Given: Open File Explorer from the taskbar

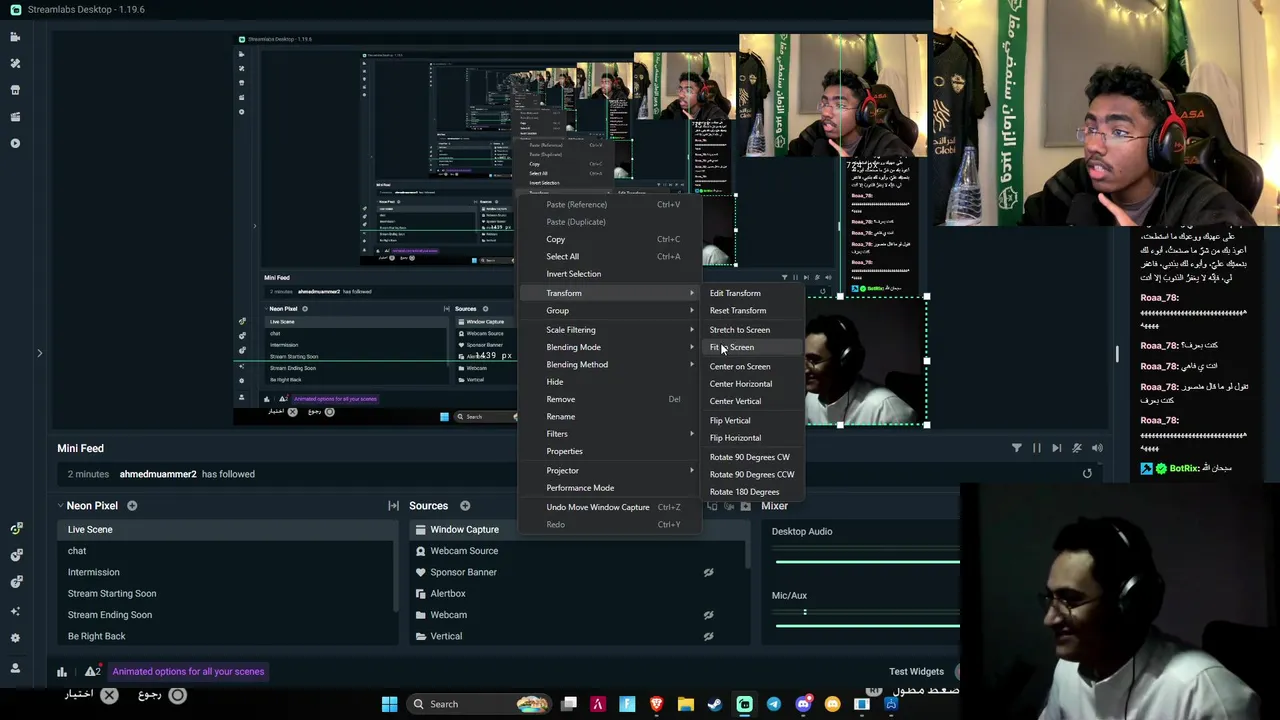Looking at the screenshot, I should tap(686, 704).
